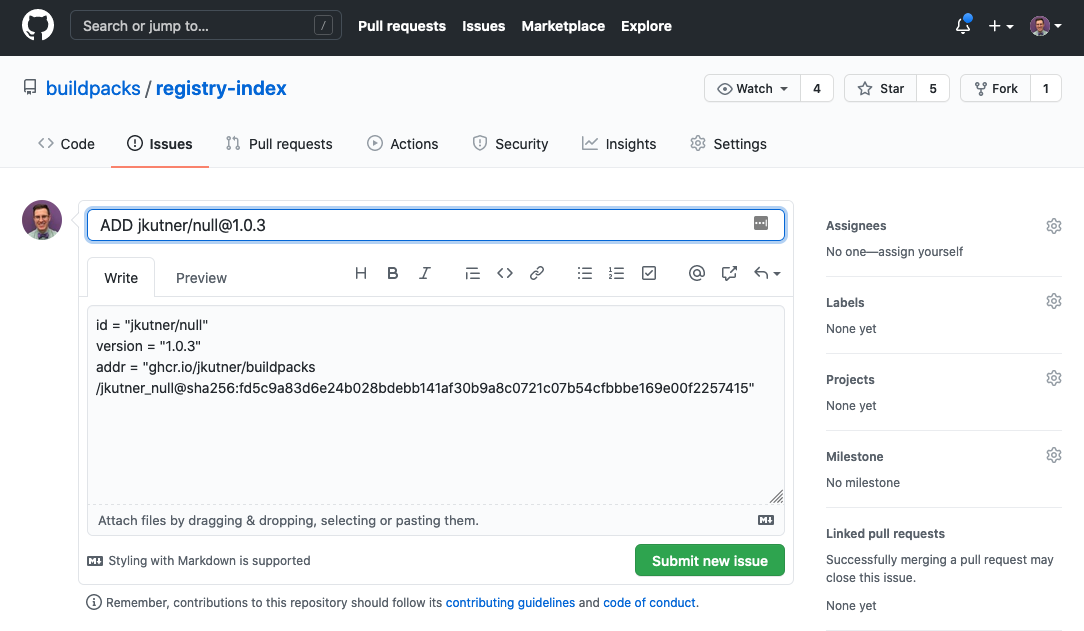Click the assign yourself link

point(920,252)
